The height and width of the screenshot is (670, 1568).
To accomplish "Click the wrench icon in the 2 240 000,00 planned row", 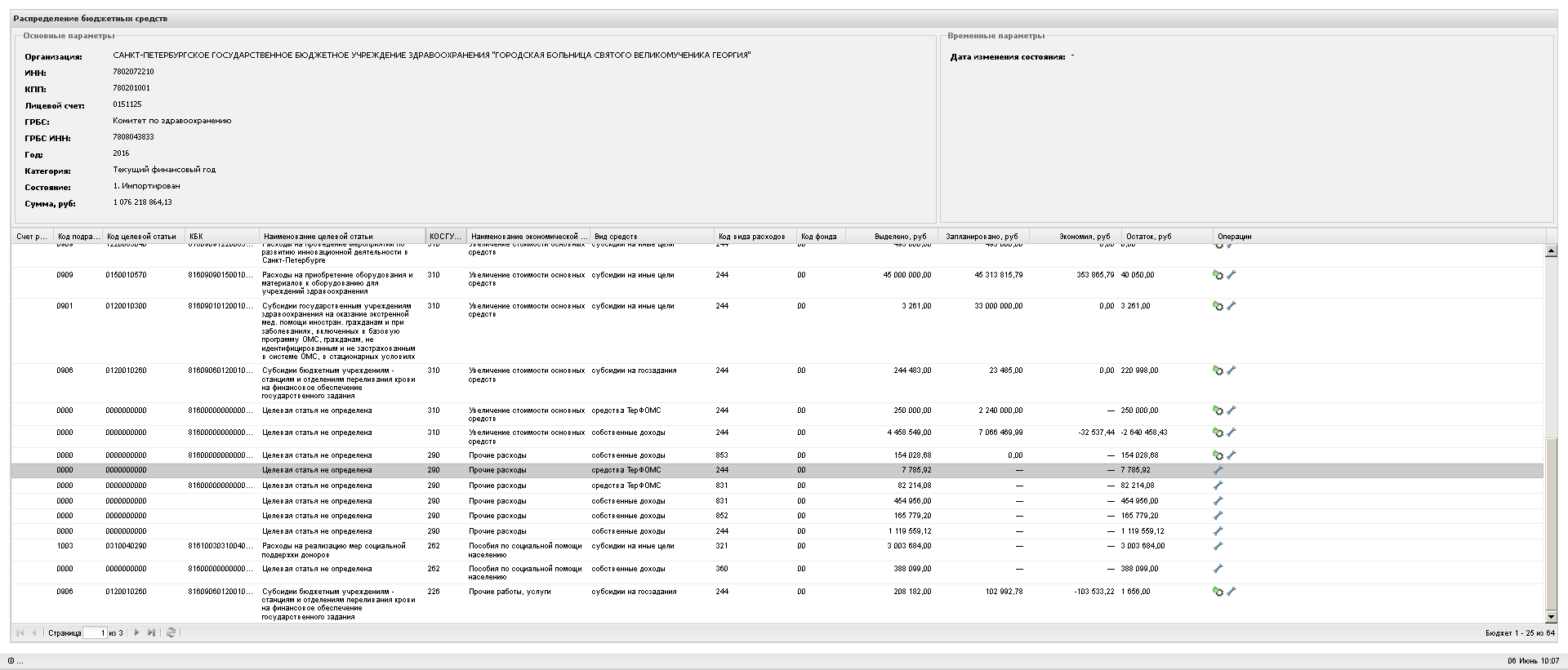I will tap(1232, 410).
